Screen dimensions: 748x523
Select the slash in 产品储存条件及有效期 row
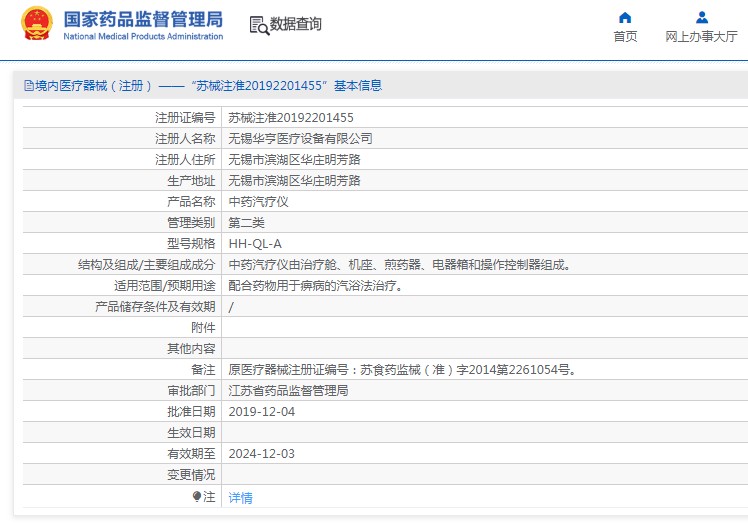pos(231,307)
